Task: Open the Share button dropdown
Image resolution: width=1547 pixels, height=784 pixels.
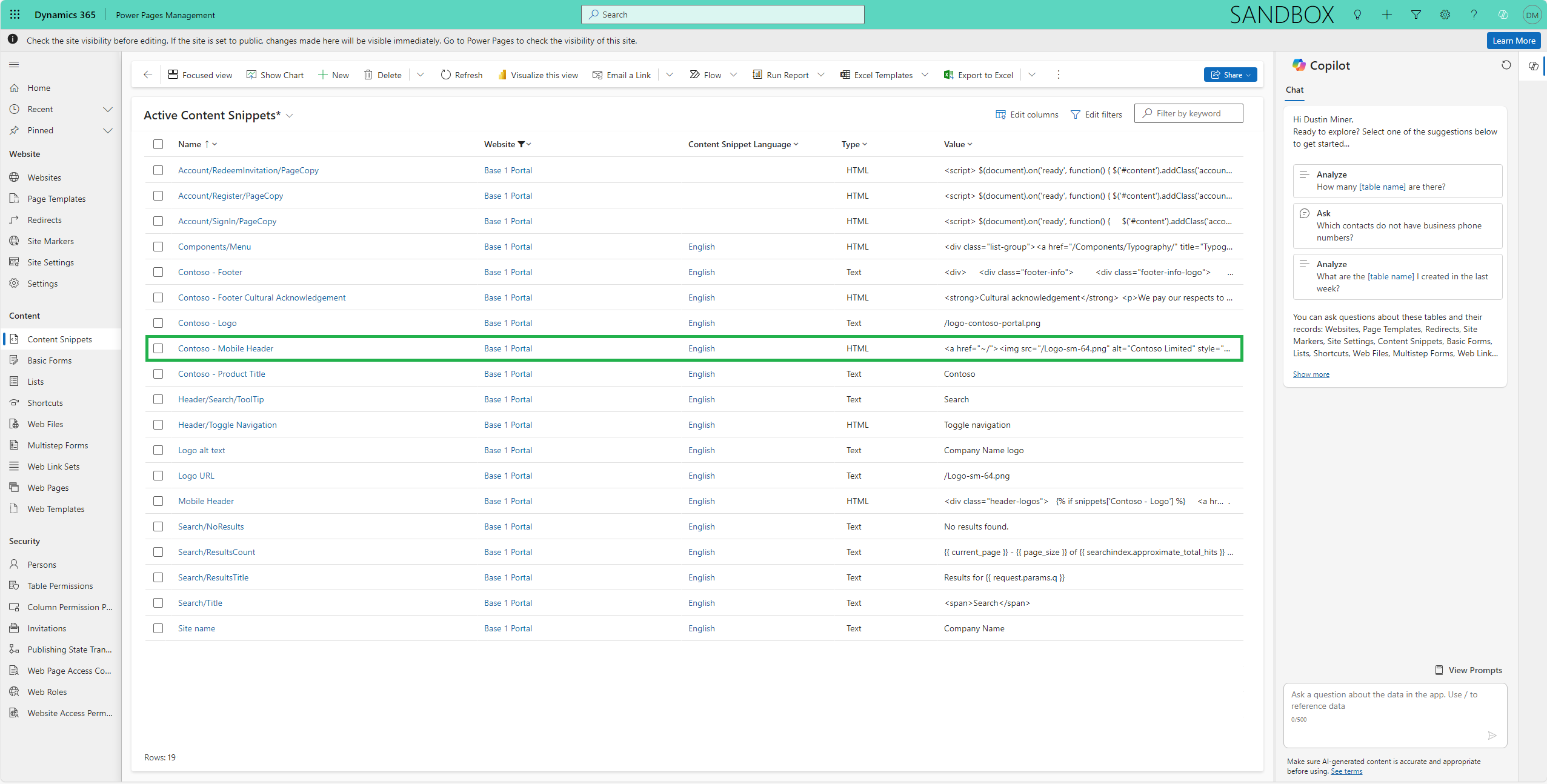Action: point(1231,75)
